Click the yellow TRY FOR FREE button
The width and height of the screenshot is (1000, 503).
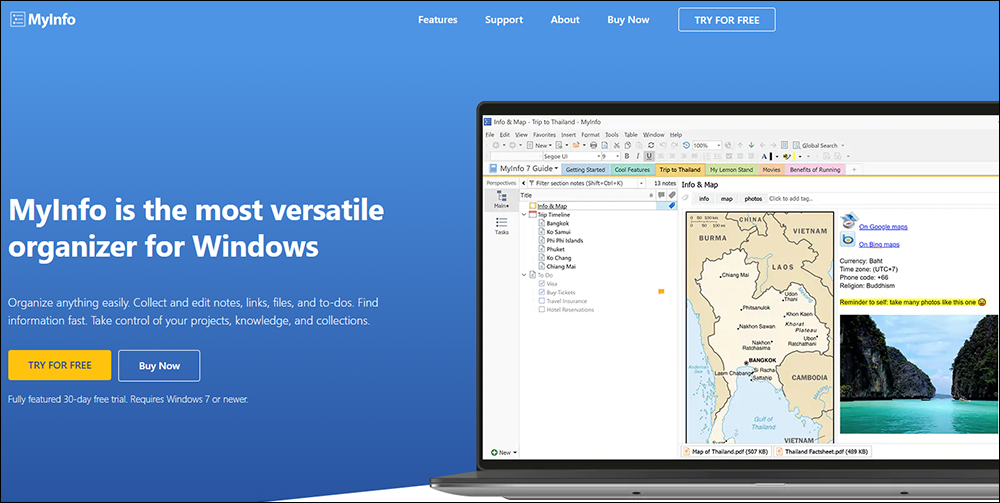click(60, 365)
